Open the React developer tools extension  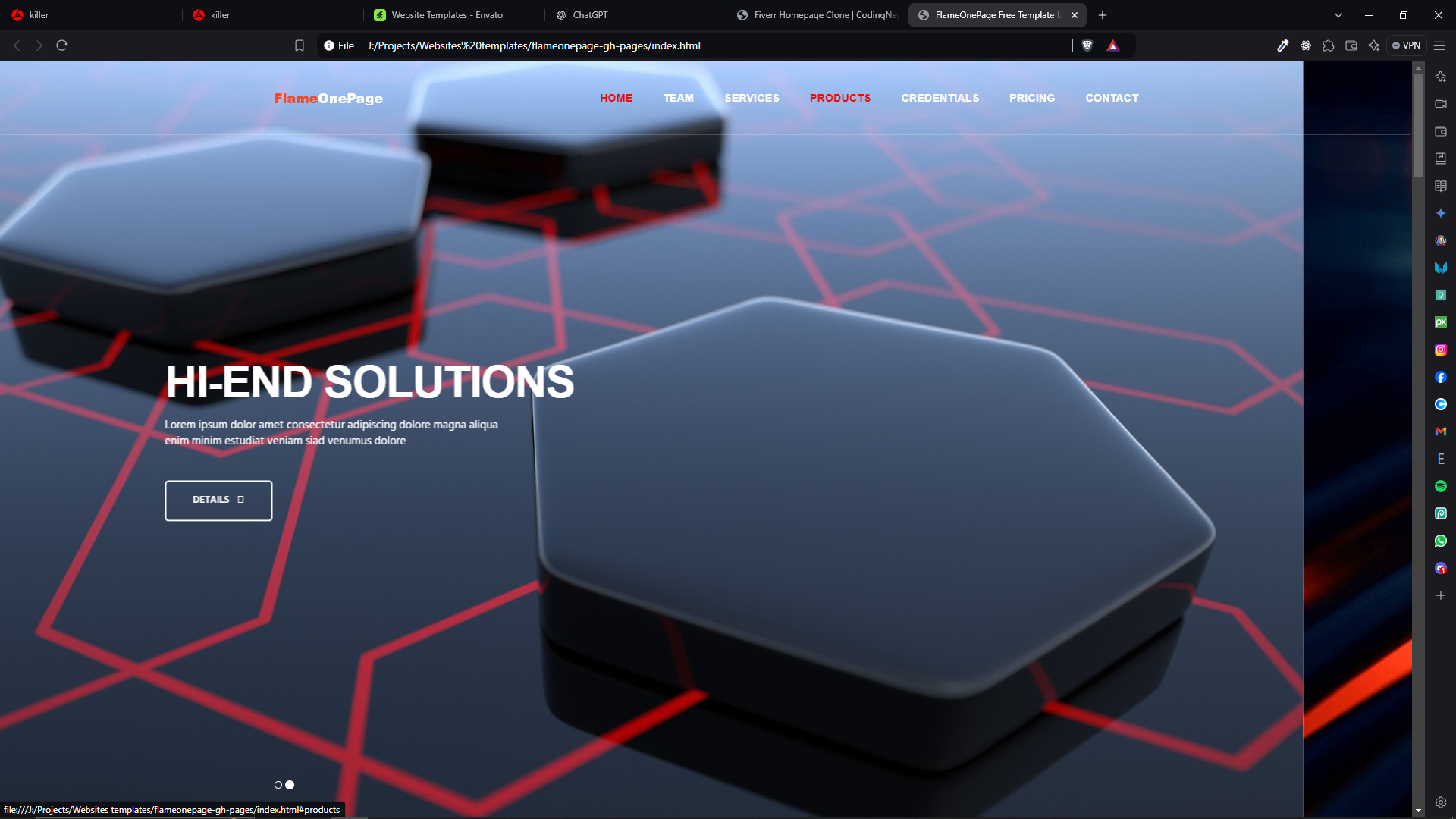1306,45
